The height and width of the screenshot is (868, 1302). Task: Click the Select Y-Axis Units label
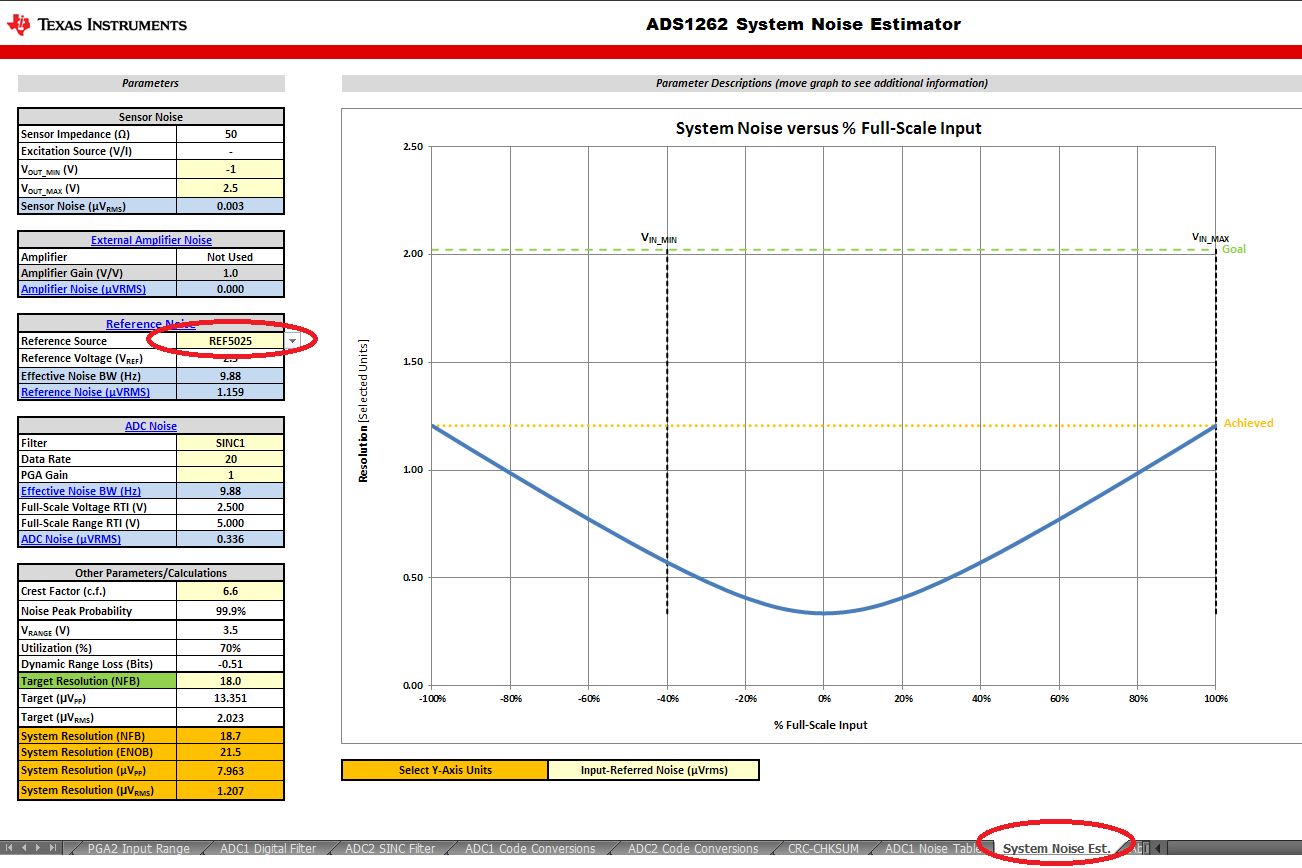pos(445,770)
